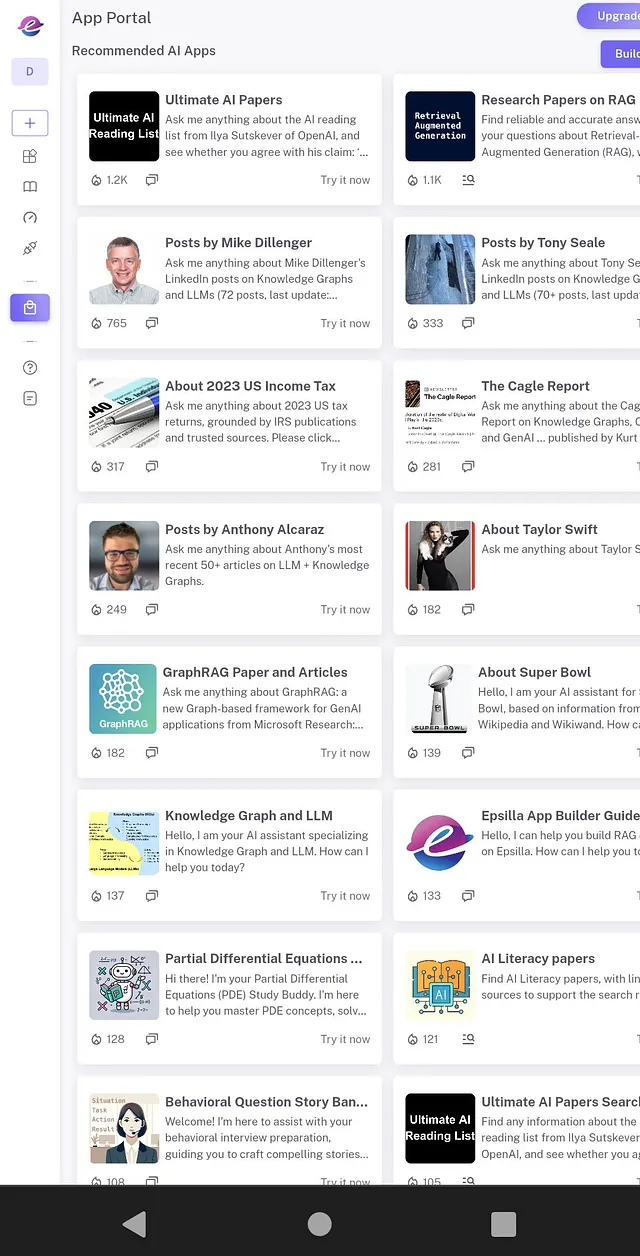This screenshot has height=1256, width=640.
Task: Click Try it now for Knowledge Graph and LLM
Action: click(x=345, y=896)
